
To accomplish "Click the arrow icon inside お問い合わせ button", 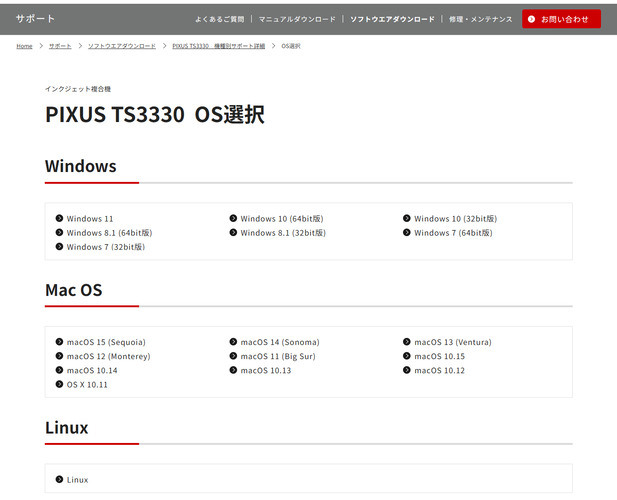I will pos(531,19).
